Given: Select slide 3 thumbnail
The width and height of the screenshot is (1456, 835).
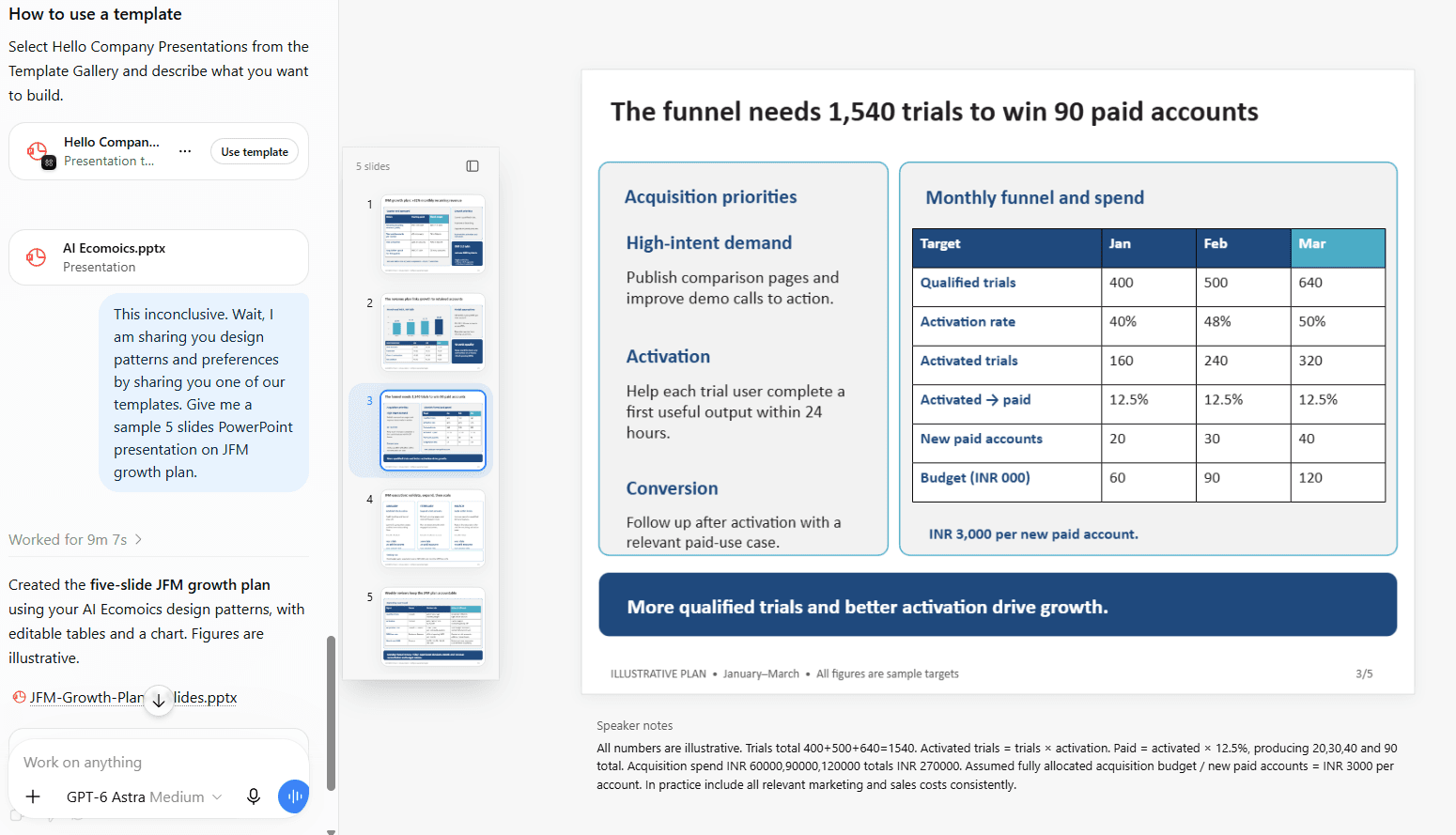Looking at the screenshot, I should click(432, 430).
